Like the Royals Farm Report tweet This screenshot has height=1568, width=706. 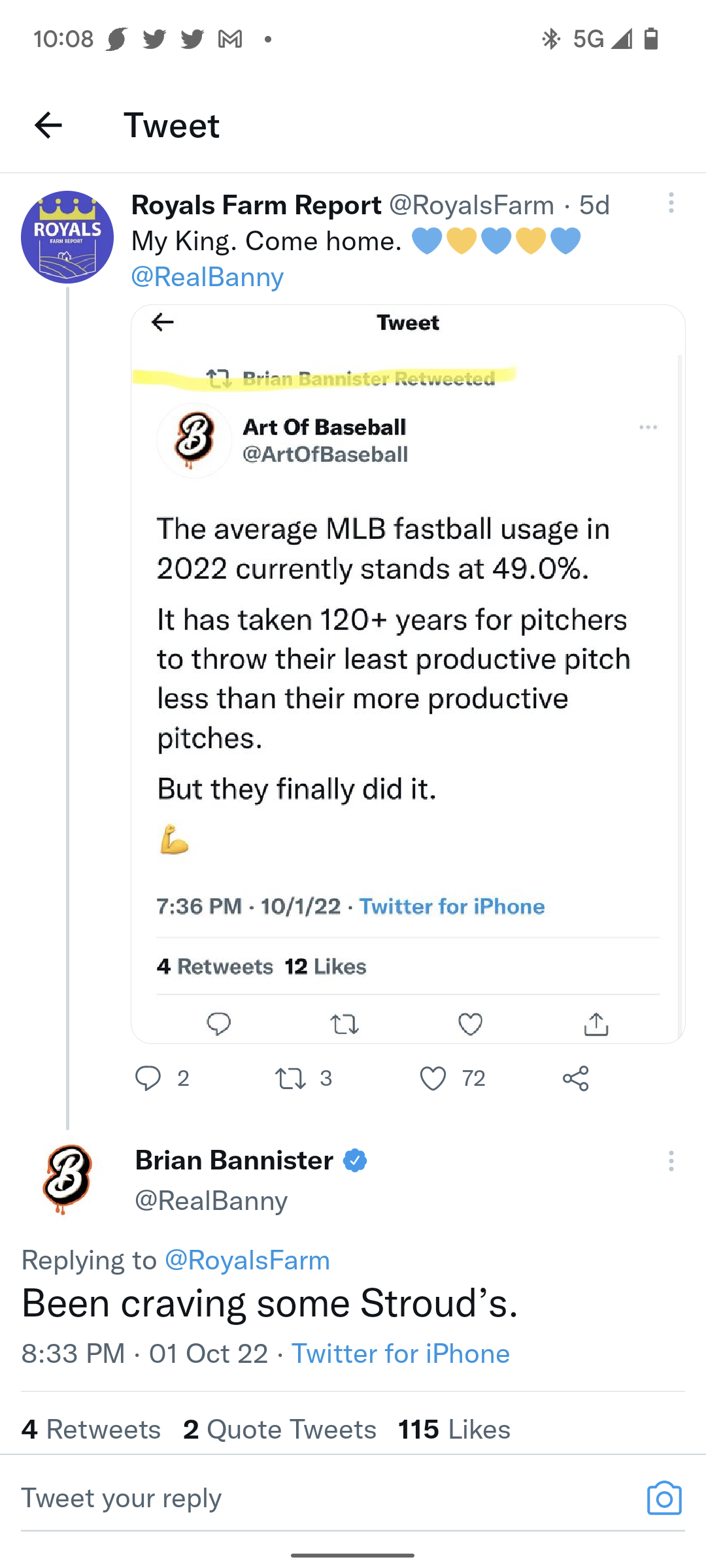point(433,1078)
